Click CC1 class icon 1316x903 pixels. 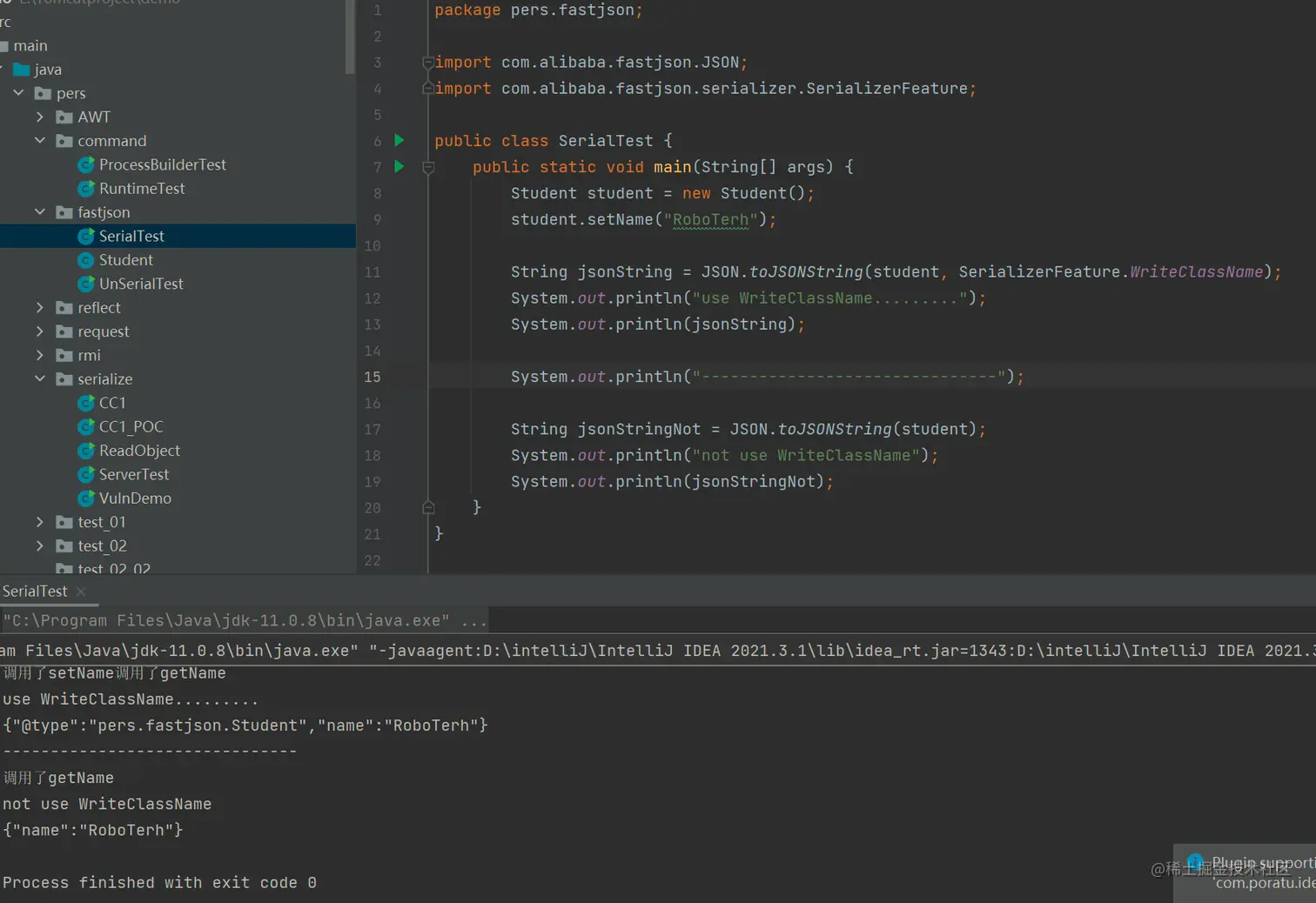[x=86, y=403]
